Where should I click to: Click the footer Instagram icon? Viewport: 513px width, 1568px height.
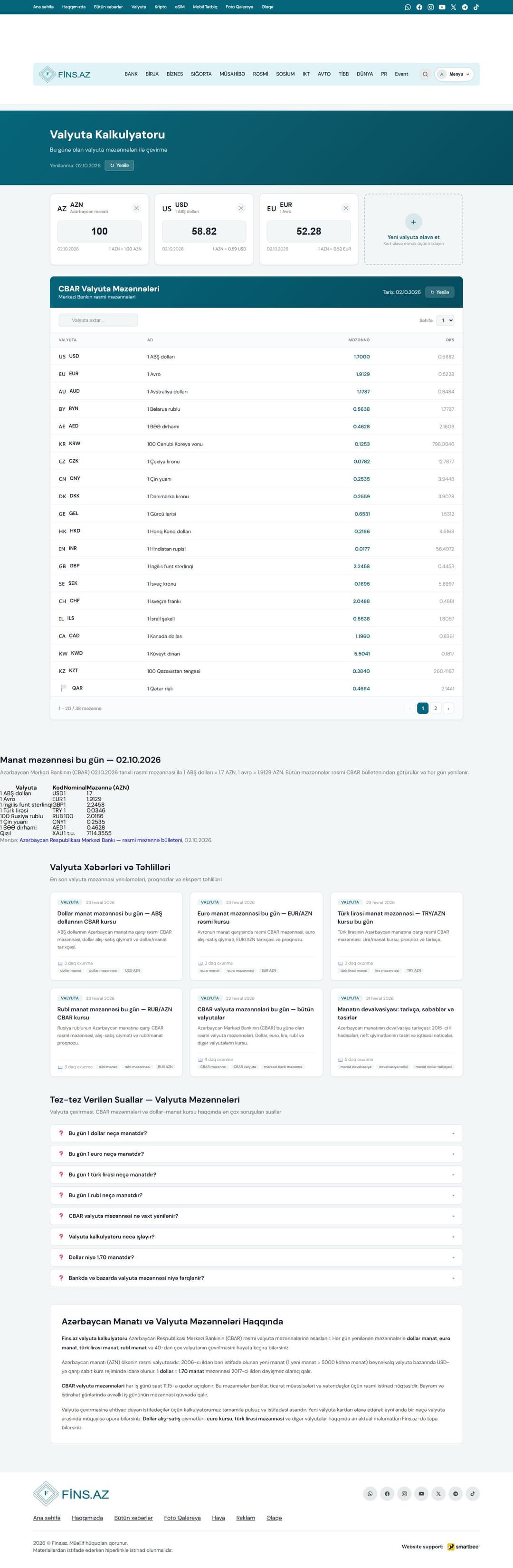404,1493
